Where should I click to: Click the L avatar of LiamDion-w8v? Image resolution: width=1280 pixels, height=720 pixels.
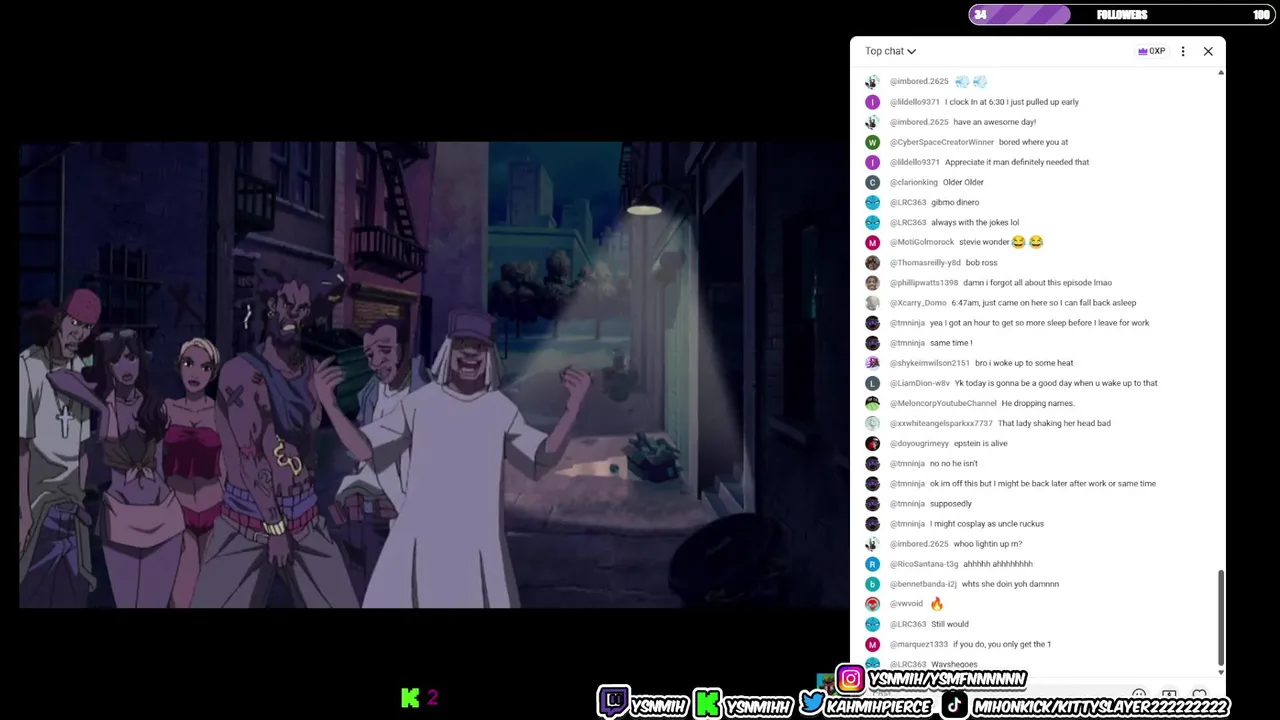872,383
